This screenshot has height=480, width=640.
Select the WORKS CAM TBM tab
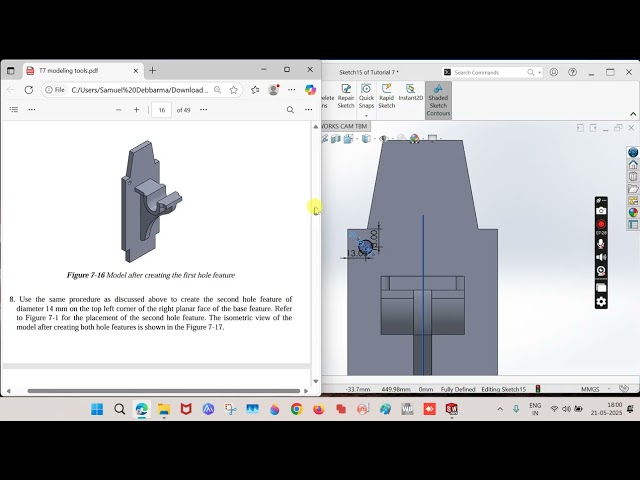344,126
